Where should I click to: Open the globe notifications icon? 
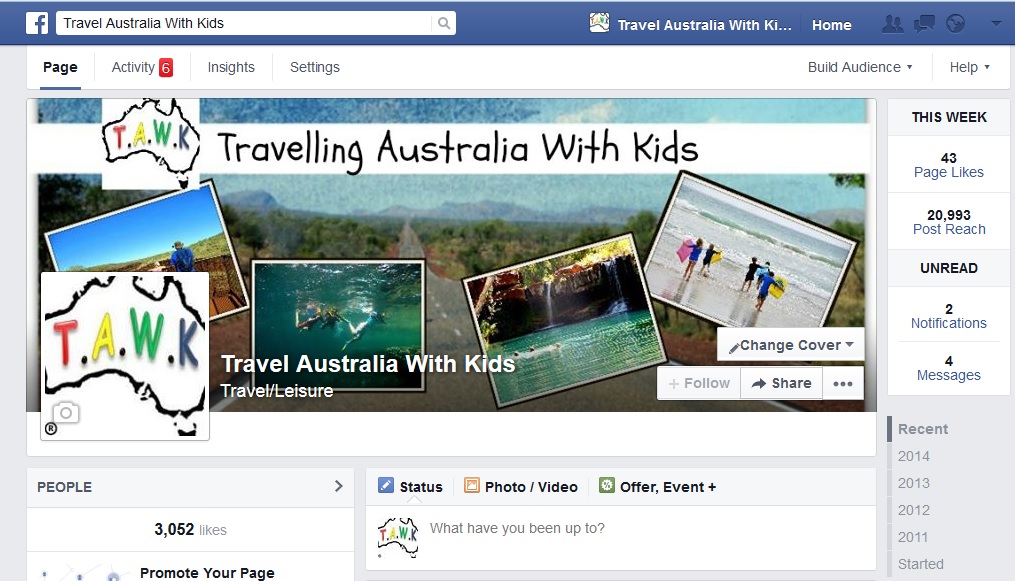click(955, 24)
